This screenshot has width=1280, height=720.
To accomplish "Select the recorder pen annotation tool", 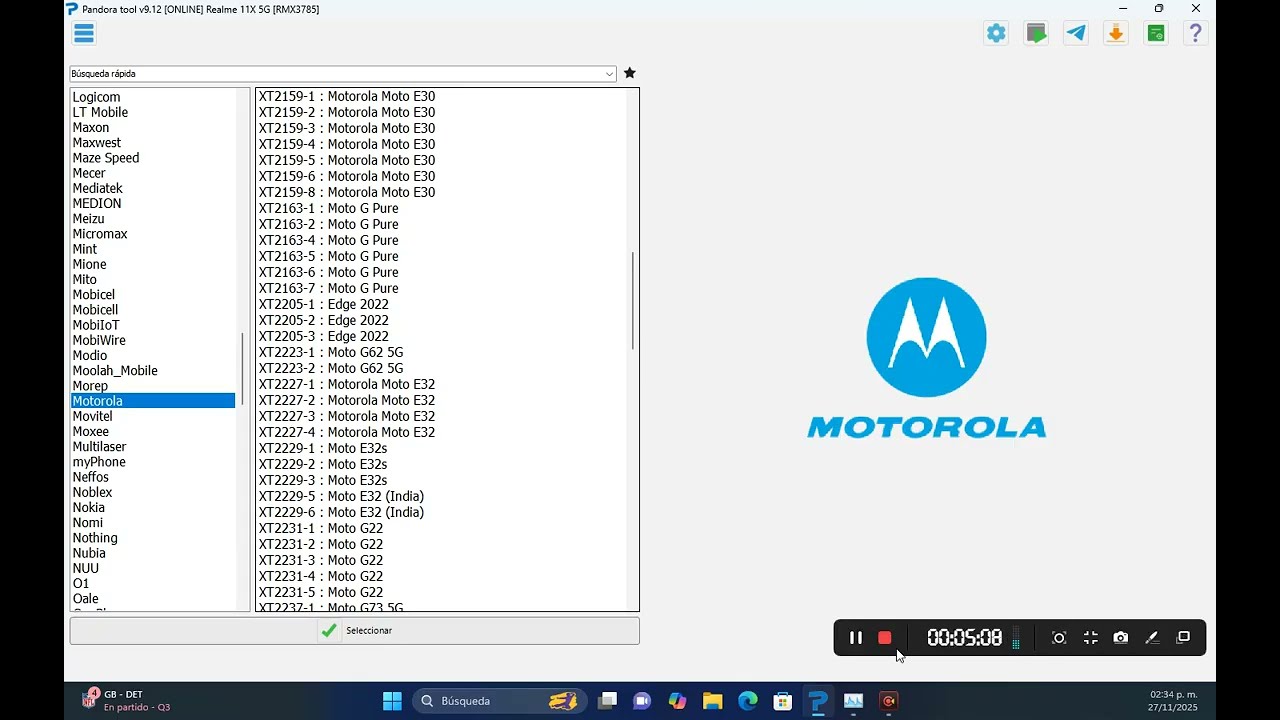I will pos(1152,638).
